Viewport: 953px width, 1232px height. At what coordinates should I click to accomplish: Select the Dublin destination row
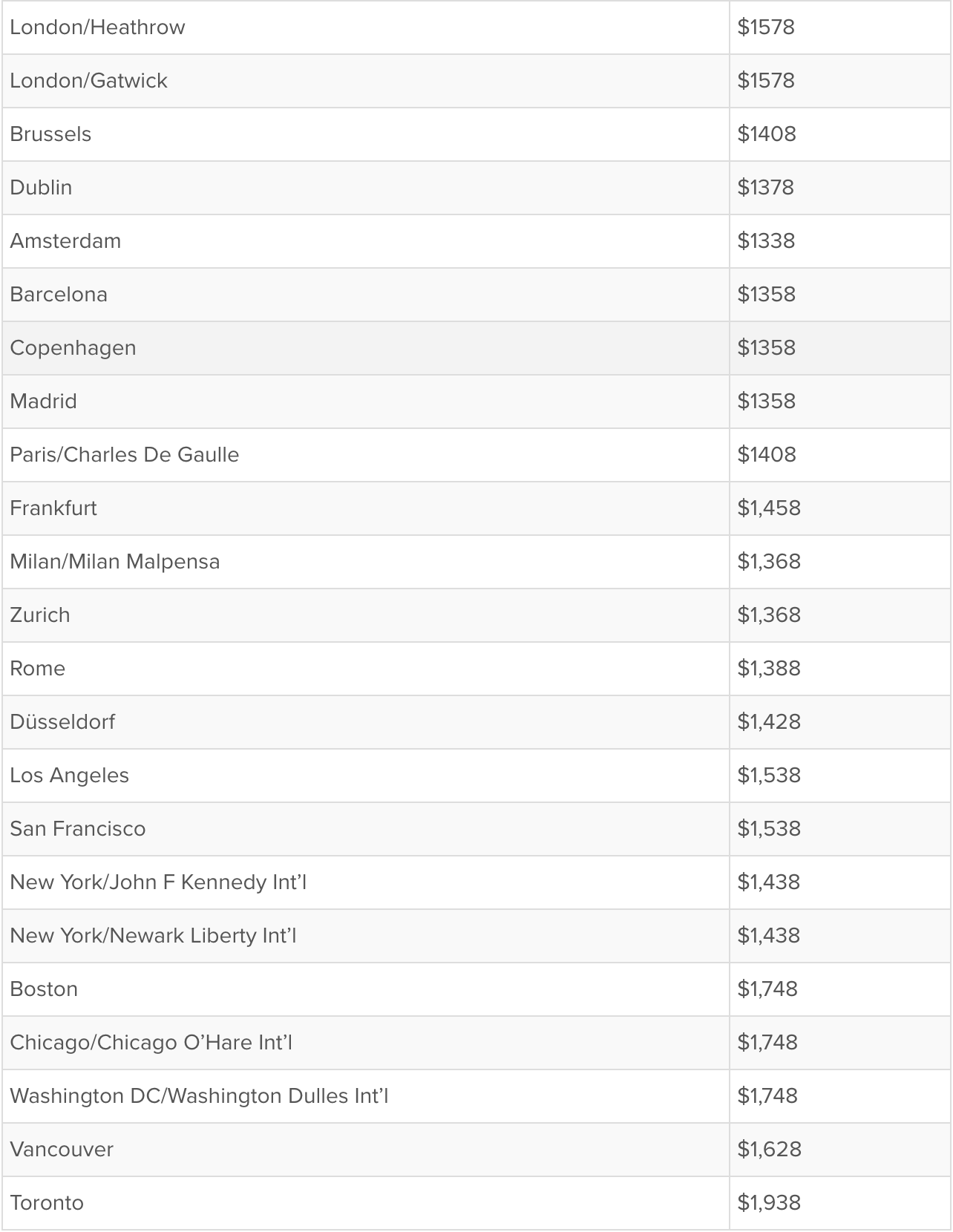pyautogui.click(x=41, y=188)
